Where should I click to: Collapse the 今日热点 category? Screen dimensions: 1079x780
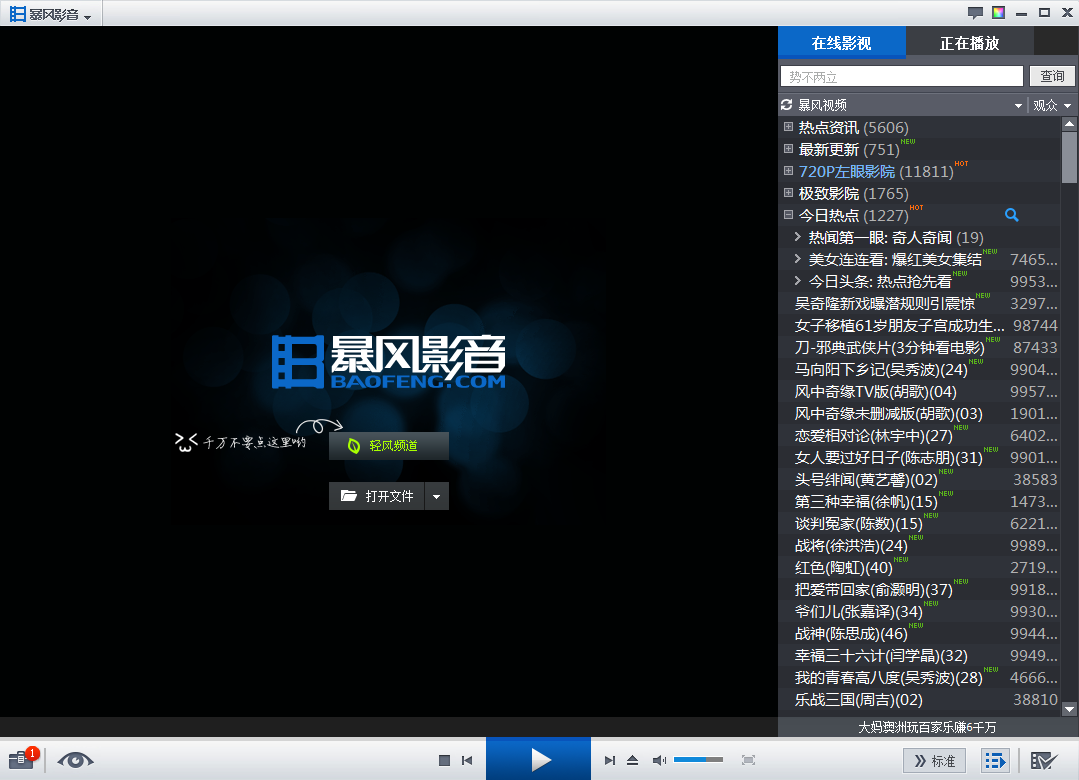click(x=789, y=215)
